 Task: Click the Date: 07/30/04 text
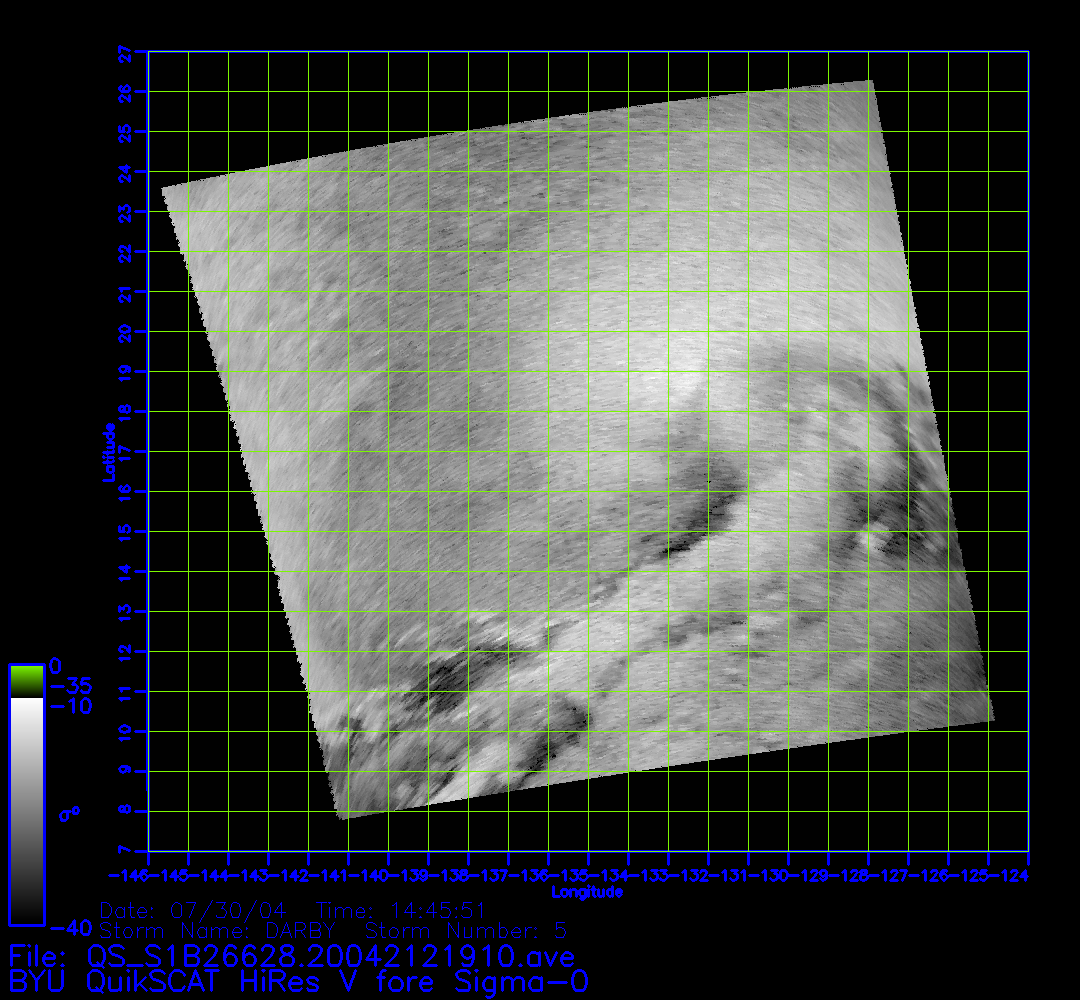tap(194, 910)
